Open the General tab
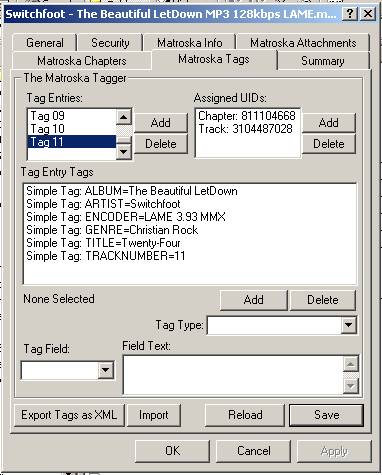 tap(45, 43)
